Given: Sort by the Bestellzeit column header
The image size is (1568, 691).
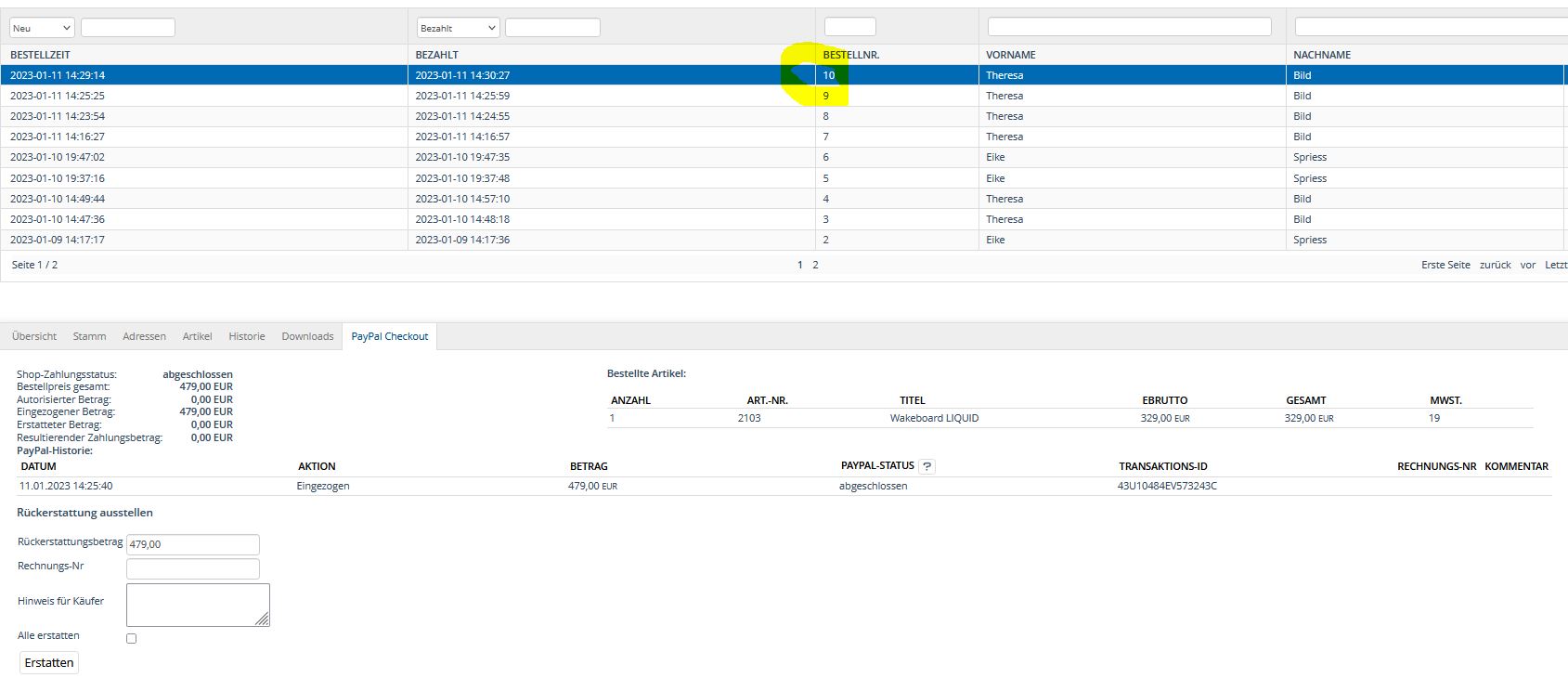Looking at the screenshot, I should [40, 55].
